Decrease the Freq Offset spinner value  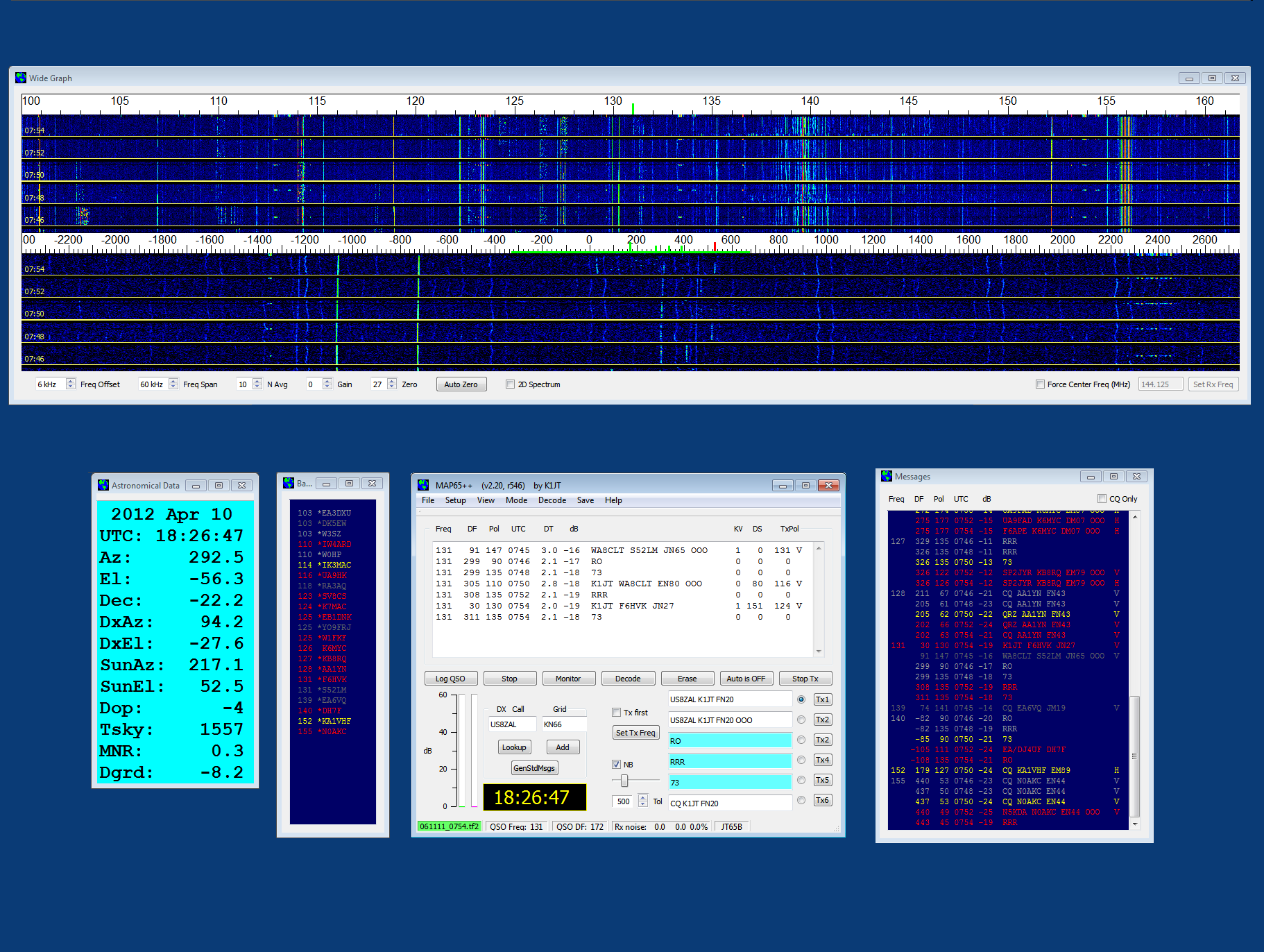(x=70, y=387)
